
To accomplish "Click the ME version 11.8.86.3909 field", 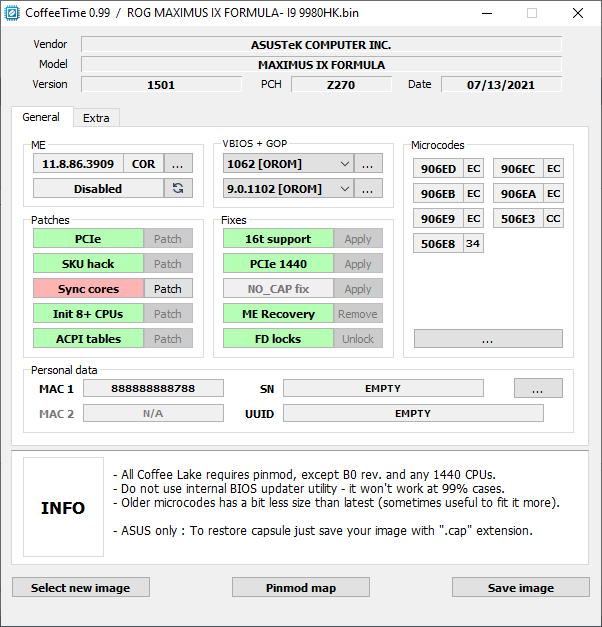I will [78, 164].
